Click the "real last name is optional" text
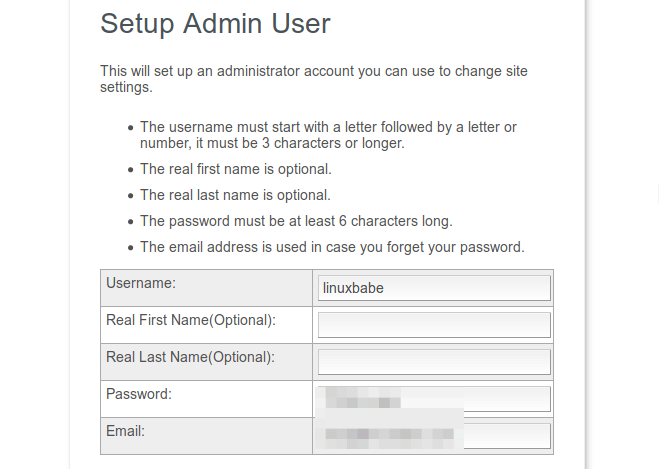Viewport: 666px width, 469px height. (x=235, y=195)
